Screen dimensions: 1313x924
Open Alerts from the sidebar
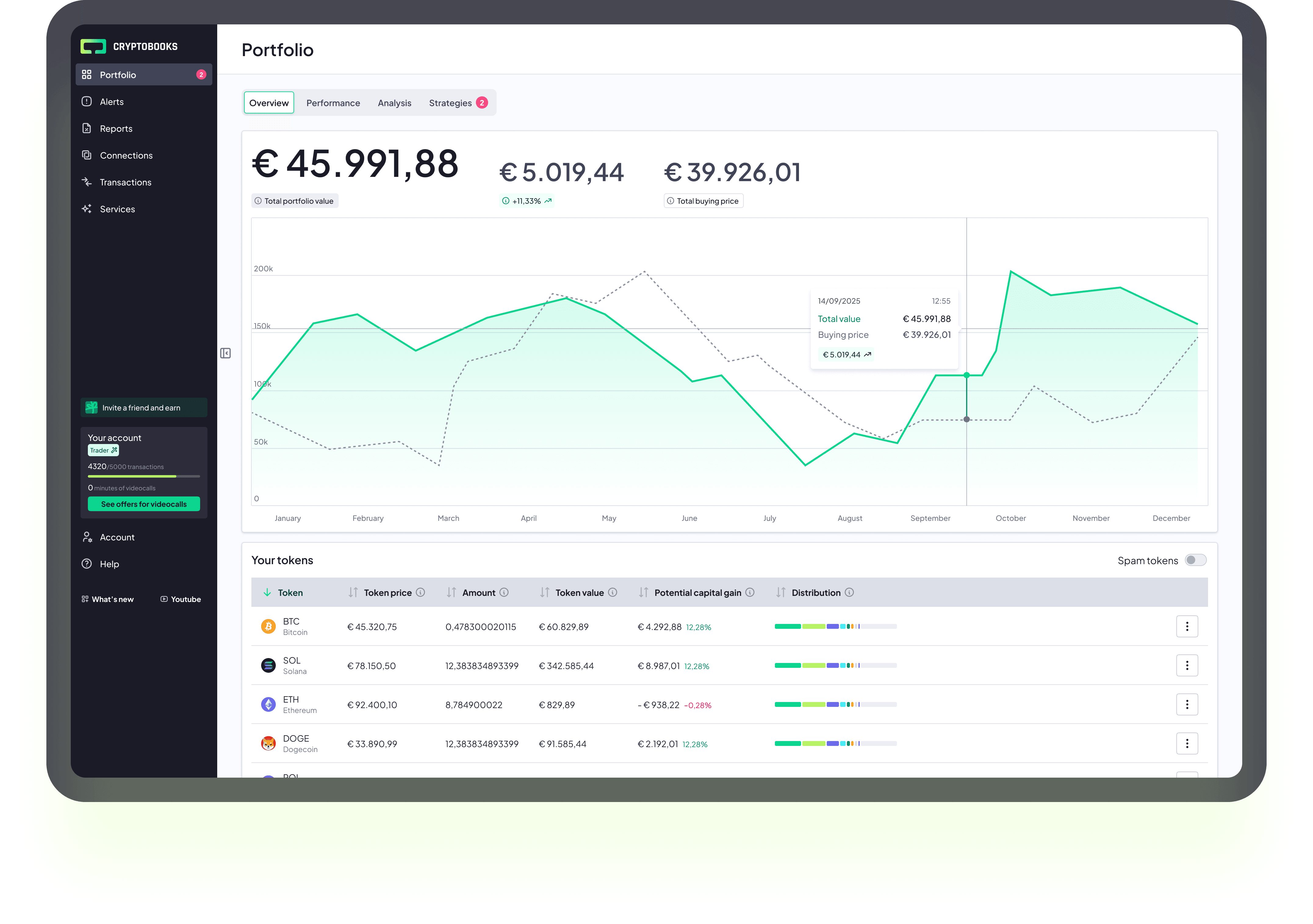pyautogui.click(x=112, y=102)
